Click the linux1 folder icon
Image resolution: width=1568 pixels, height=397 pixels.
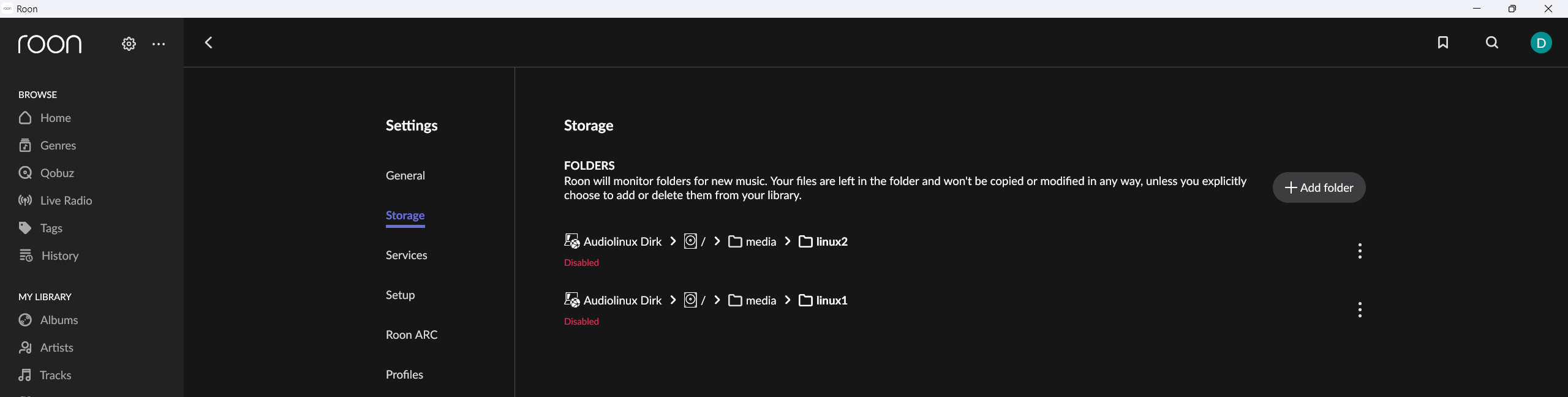[805, 300]
